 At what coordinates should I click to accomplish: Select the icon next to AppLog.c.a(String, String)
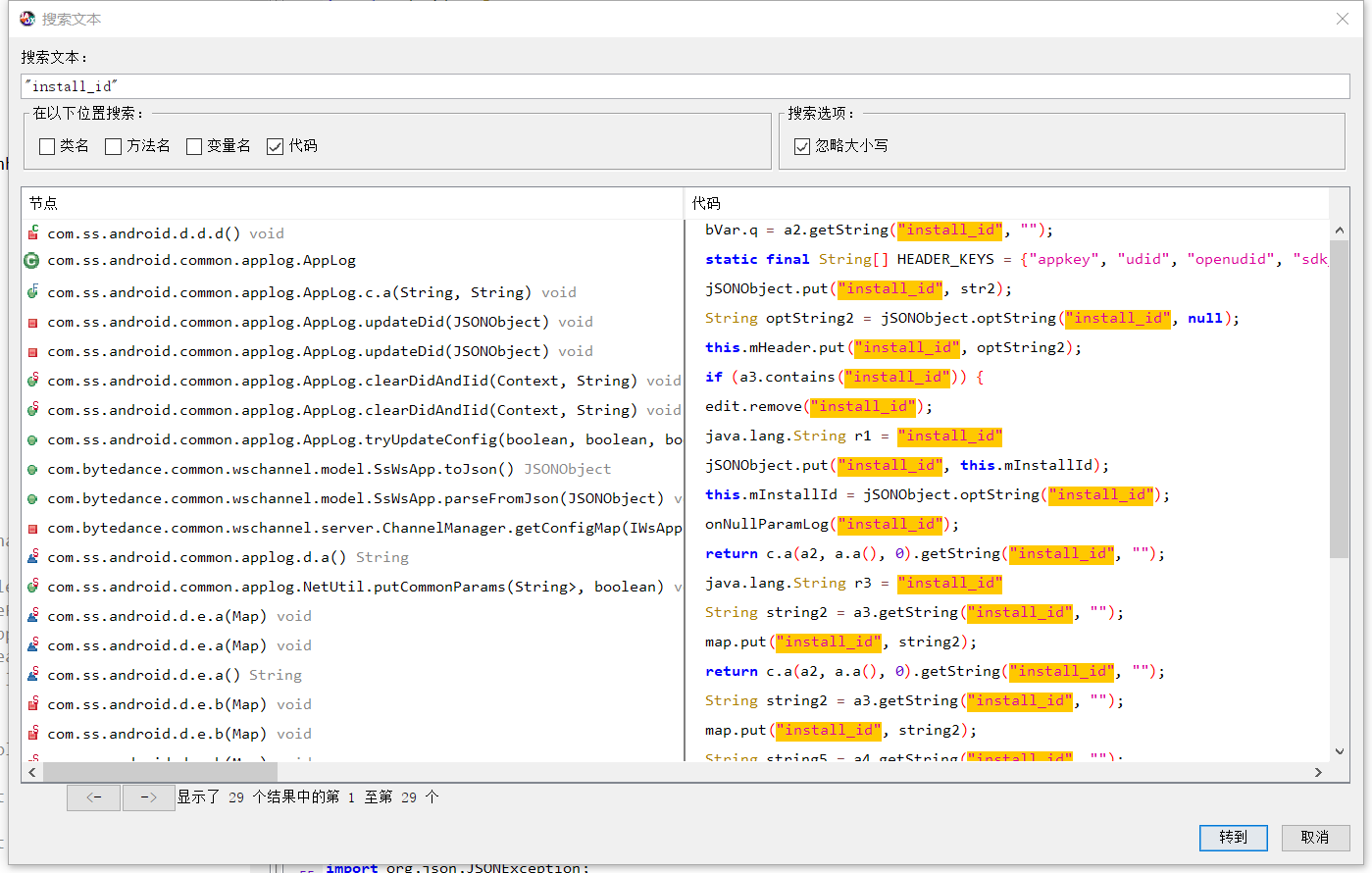click(32, 292)
